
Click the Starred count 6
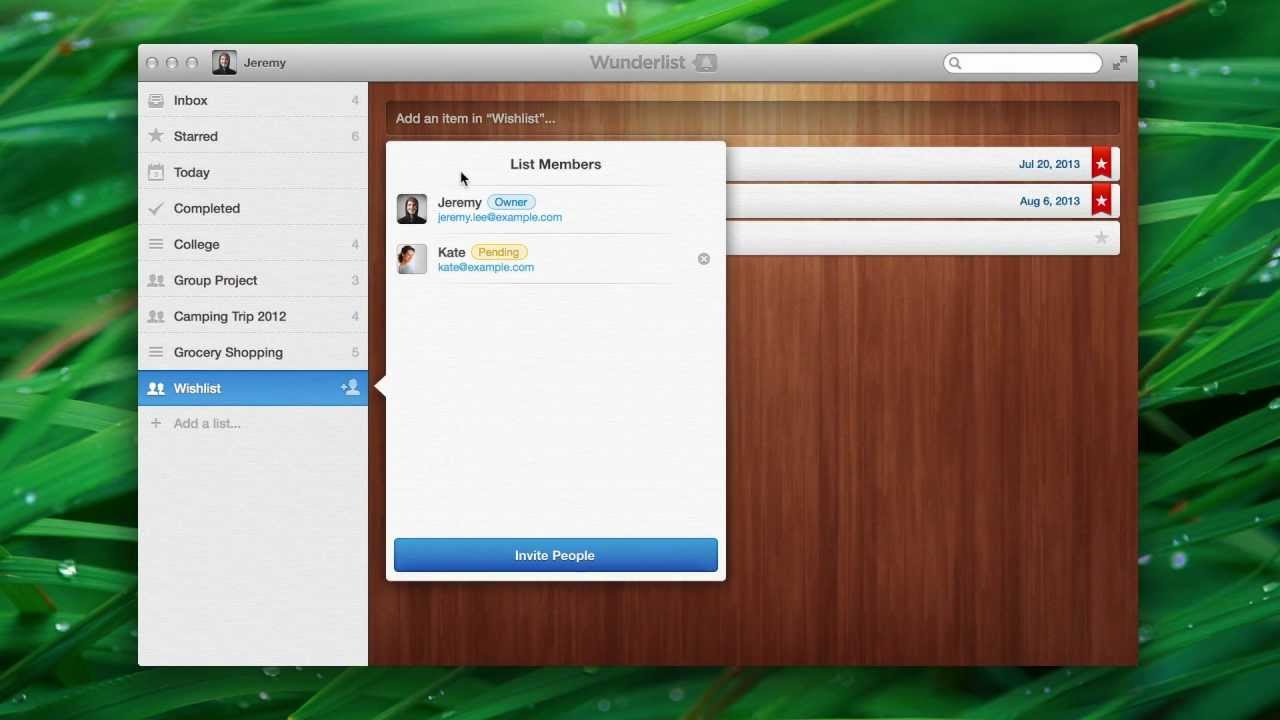coord(355,136)
